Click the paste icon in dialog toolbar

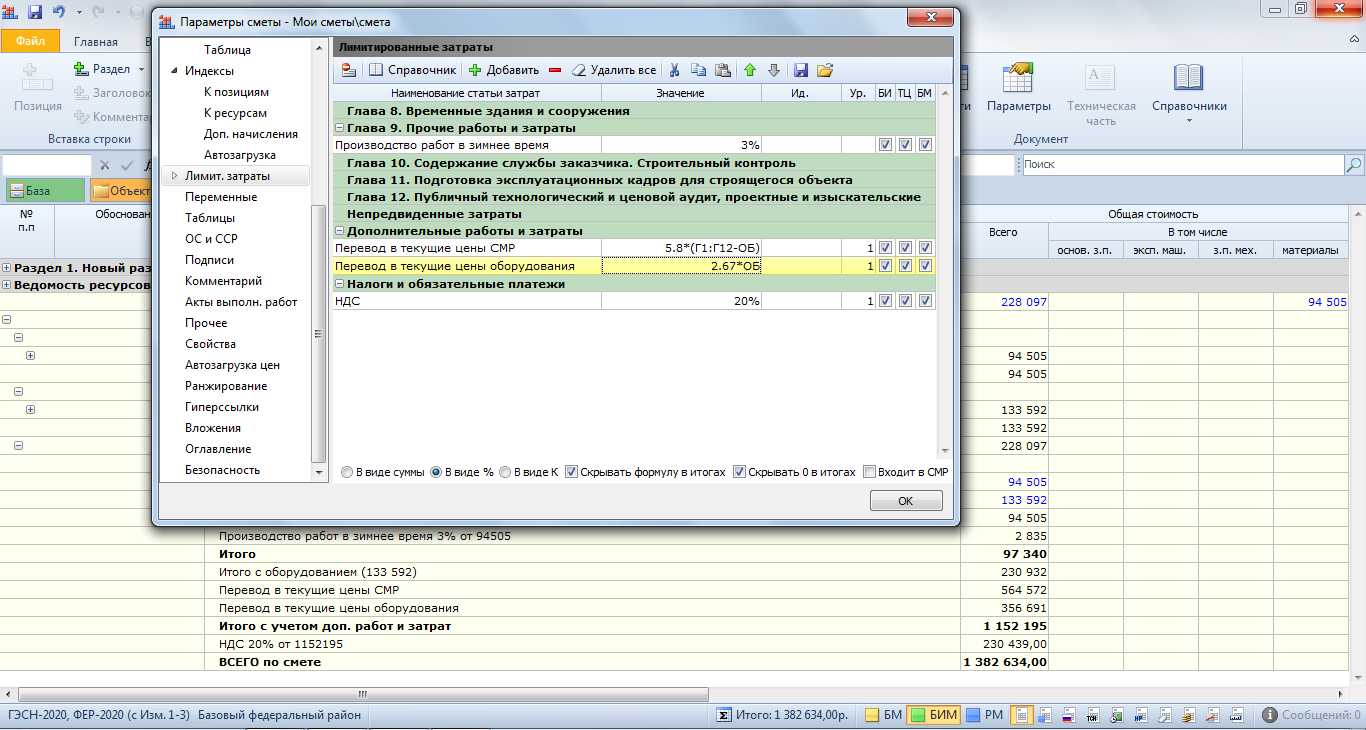[x=722, y=70]
